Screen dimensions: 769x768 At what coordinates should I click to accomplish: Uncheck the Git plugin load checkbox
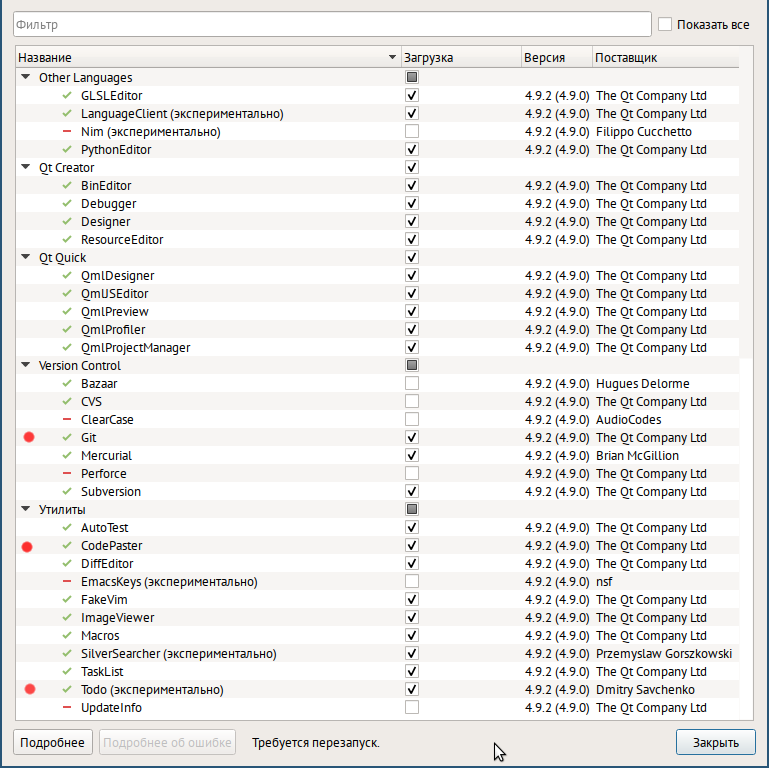(x=412, y=437)
